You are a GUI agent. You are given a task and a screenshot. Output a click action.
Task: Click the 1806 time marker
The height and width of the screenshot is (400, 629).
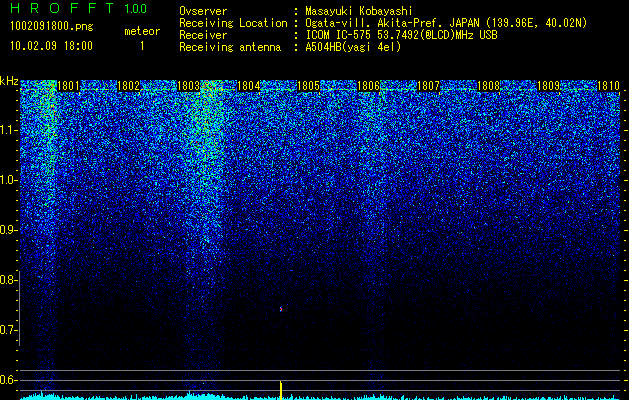(368, 86)
